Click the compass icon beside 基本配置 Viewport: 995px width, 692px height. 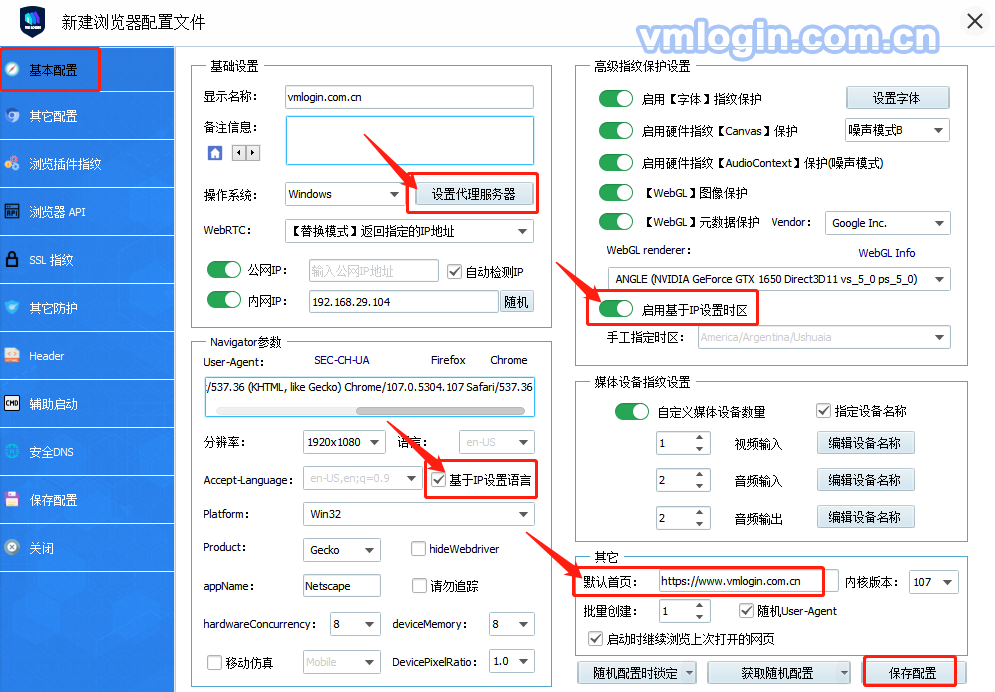12,69
